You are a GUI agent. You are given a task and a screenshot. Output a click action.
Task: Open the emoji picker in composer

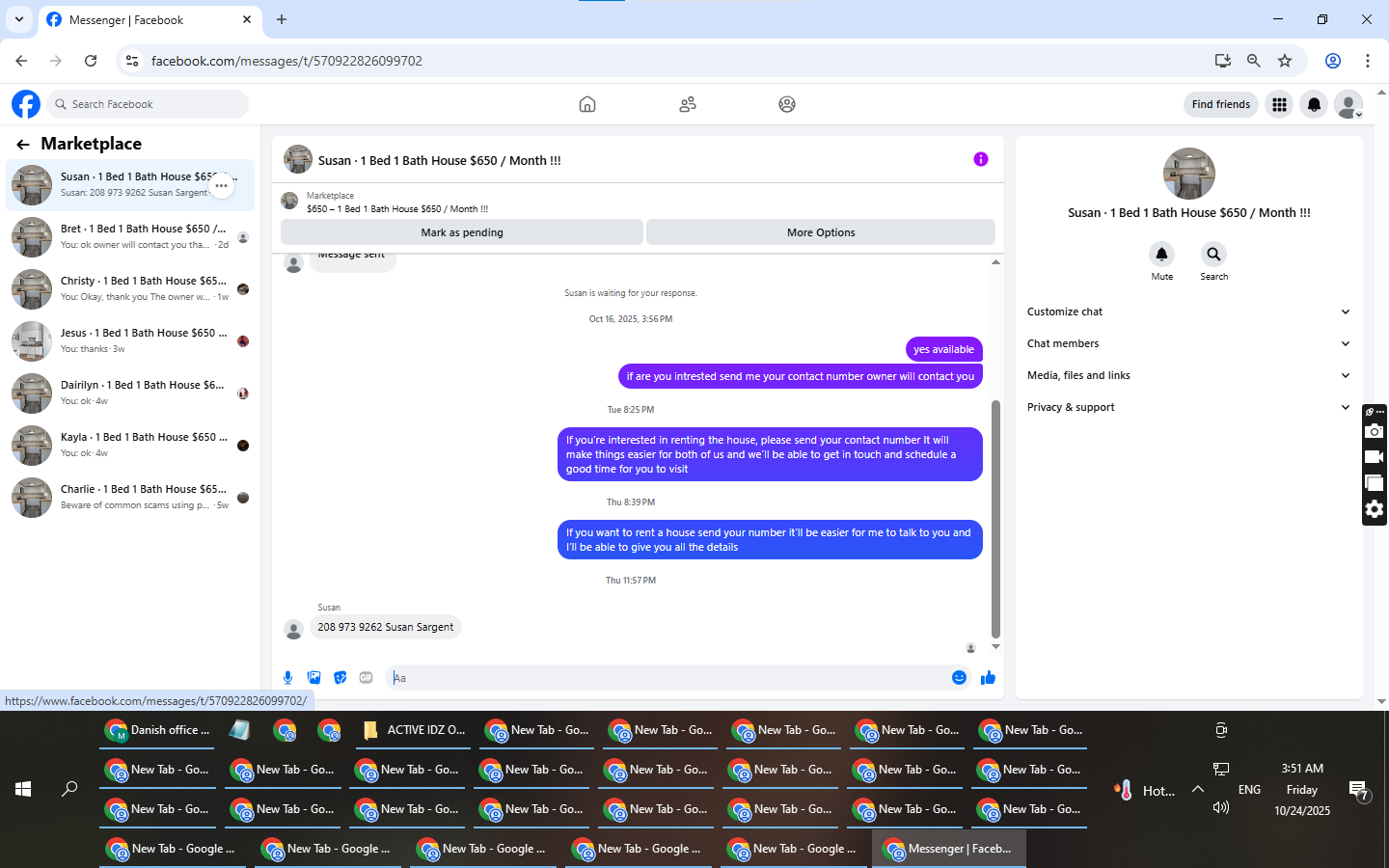959,678
